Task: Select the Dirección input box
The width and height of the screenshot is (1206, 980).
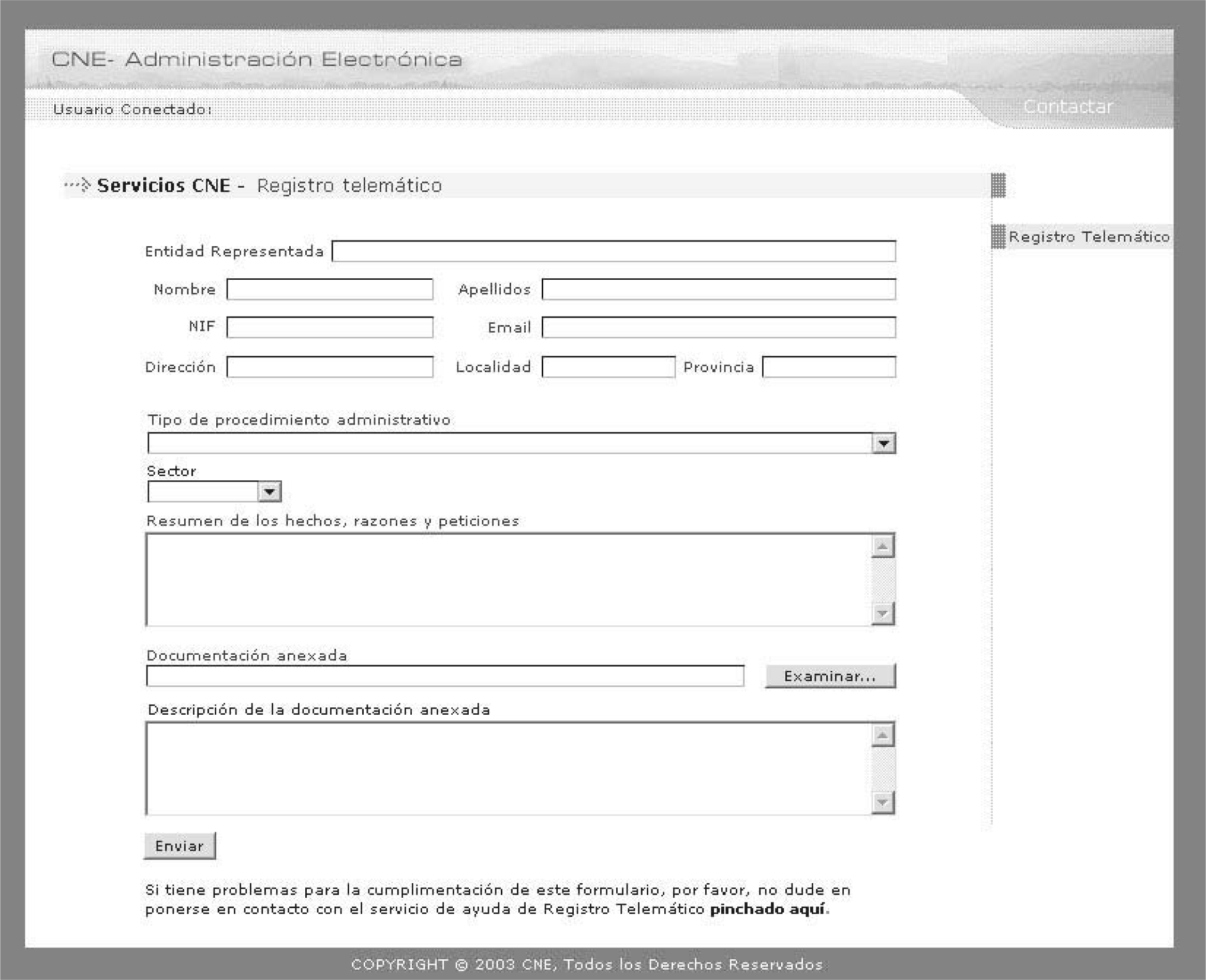Action: coord(330,366)
